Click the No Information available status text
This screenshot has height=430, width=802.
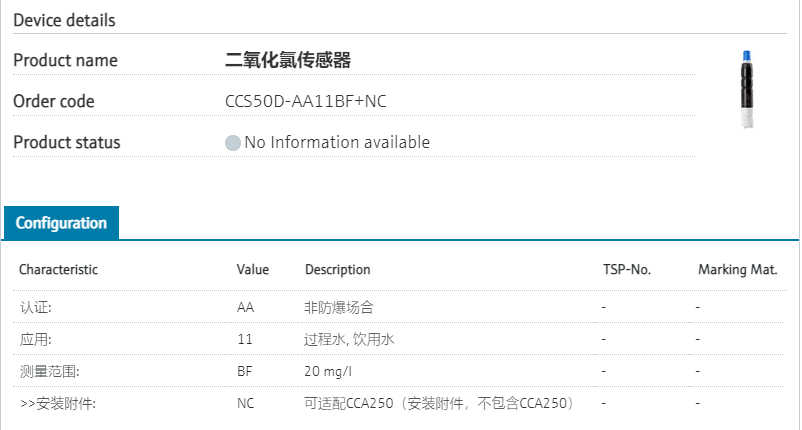337,142
